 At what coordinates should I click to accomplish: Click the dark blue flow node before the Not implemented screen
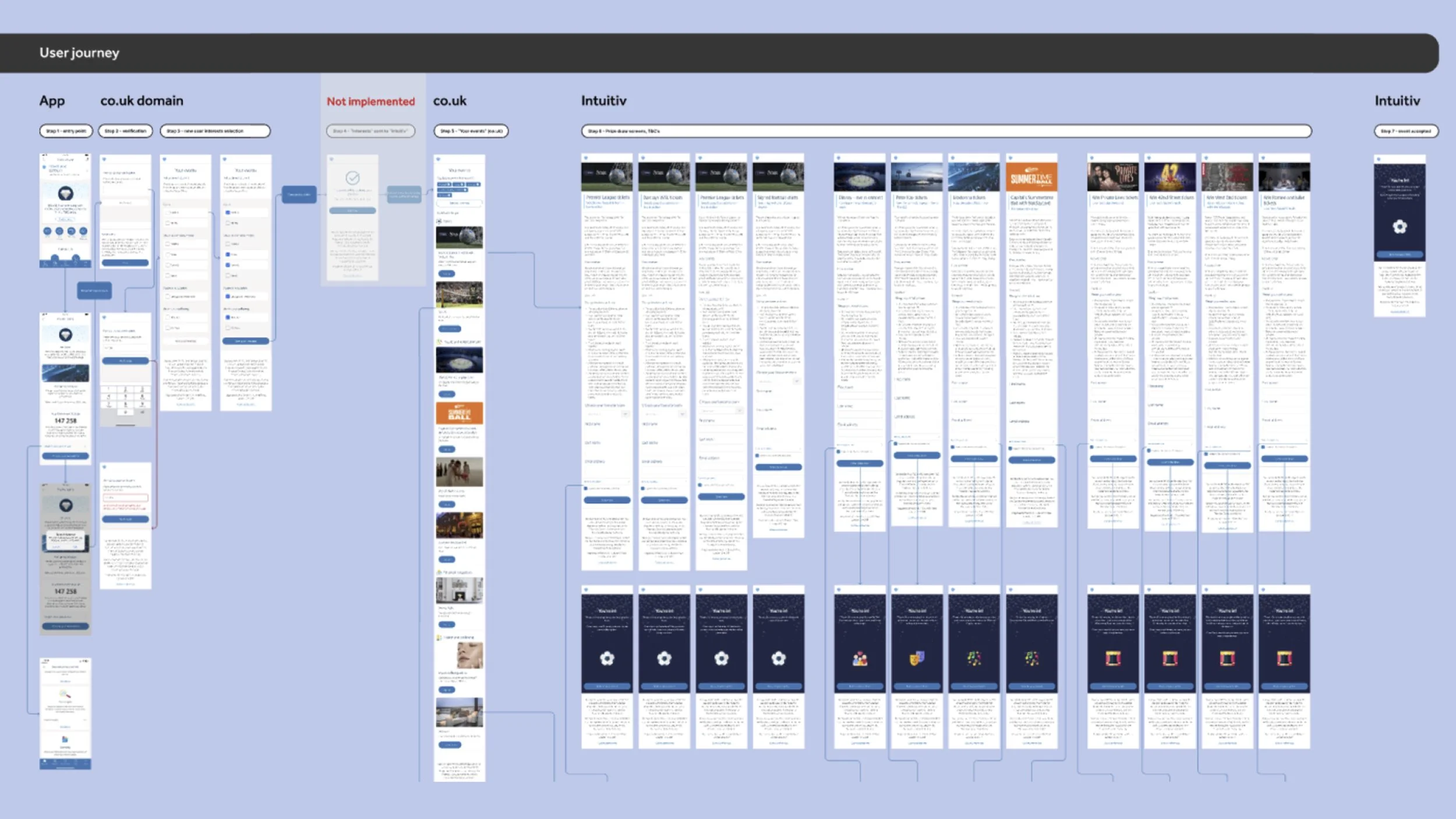299,195
